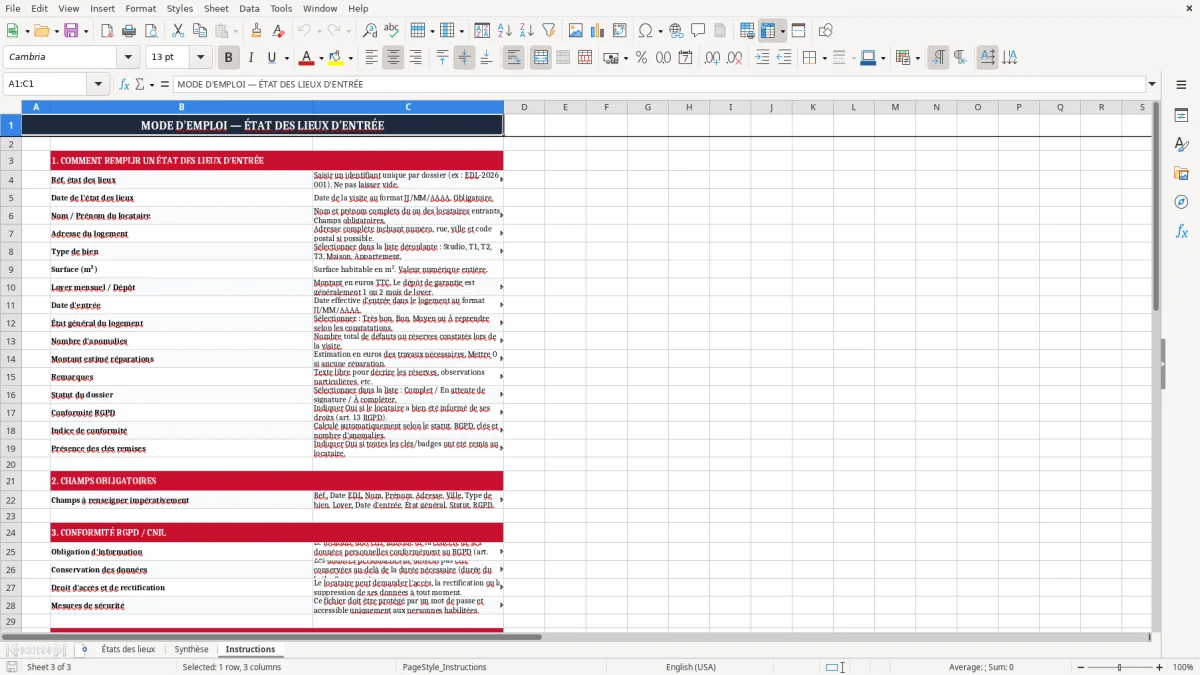Click Sort Descending icon
The width and height of the screenshot is (1200, 675).
526,31
